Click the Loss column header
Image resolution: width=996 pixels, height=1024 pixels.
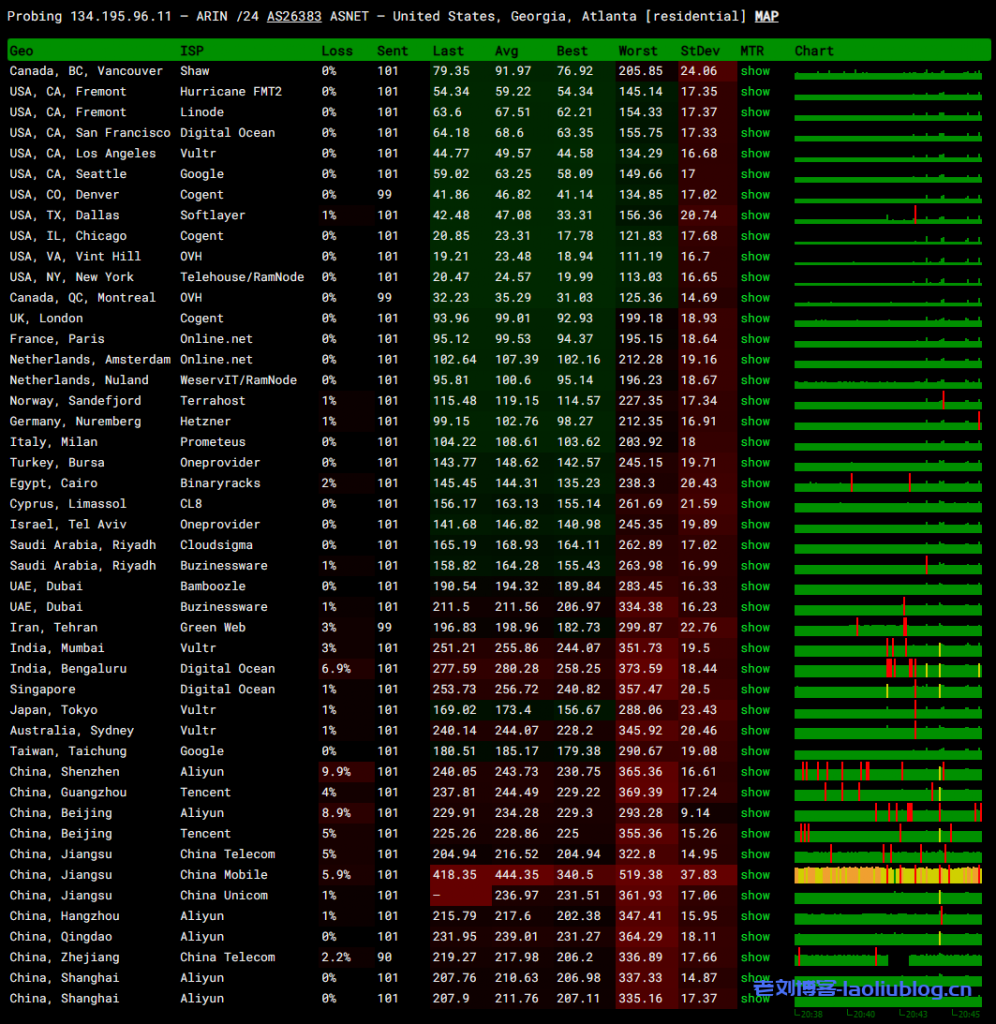(x=336, y=51)
